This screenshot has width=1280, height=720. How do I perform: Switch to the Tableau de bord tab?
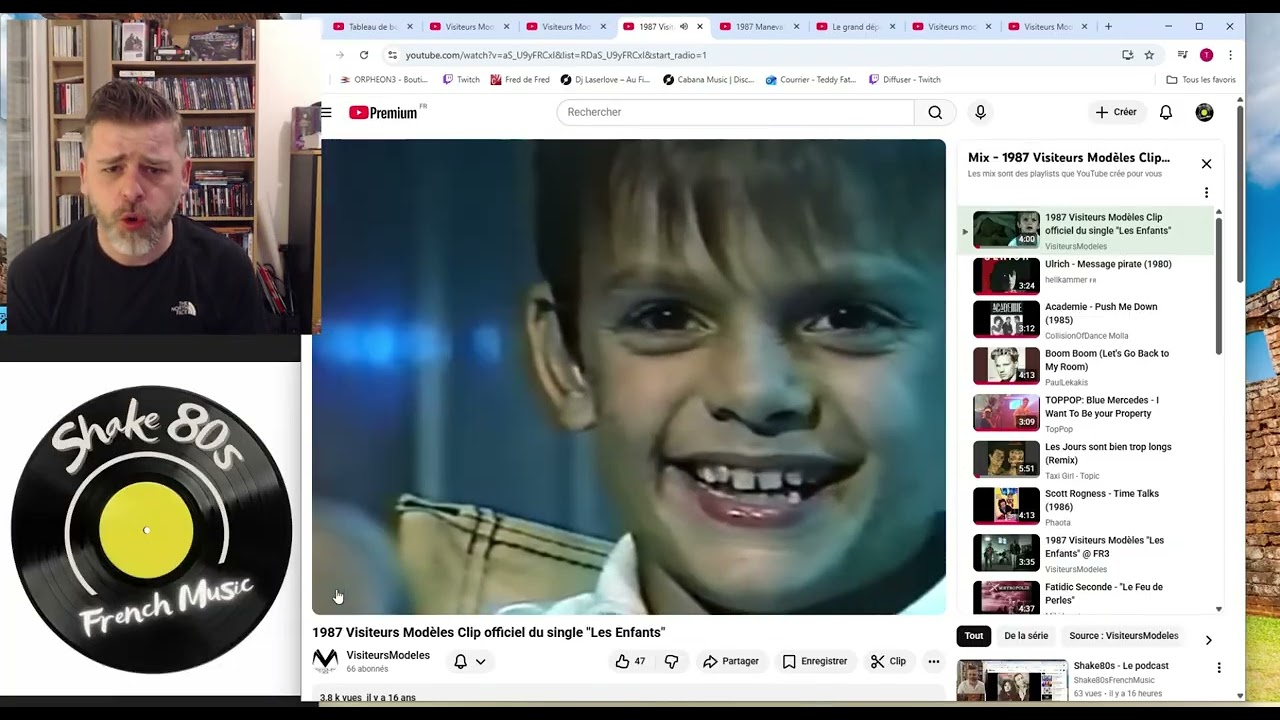point(373,27)
